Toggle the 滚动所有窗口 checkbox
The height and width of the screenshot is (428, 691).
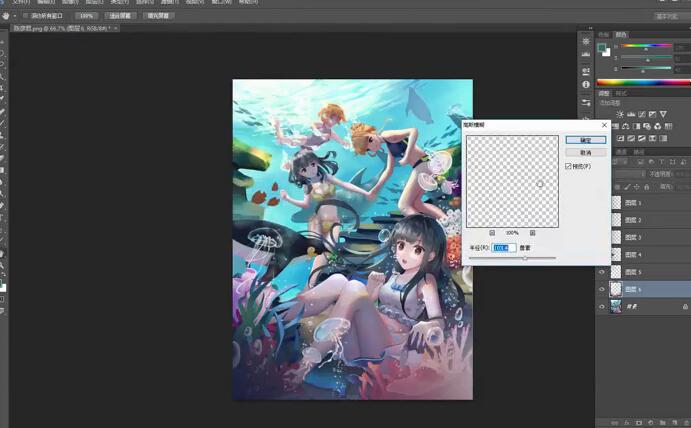tap(26, 16)
